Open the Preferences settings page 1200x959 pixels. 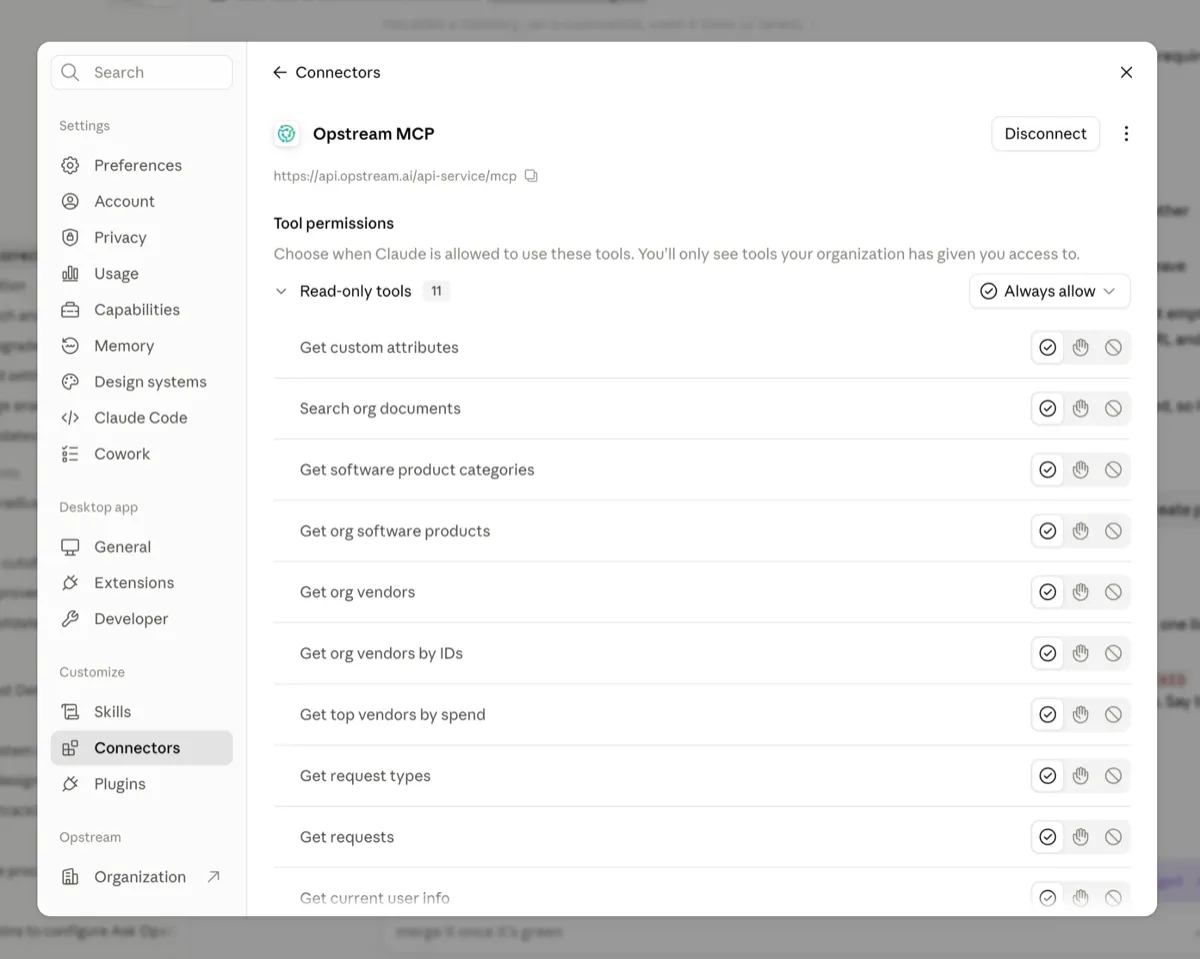click(x=141, y=165)
